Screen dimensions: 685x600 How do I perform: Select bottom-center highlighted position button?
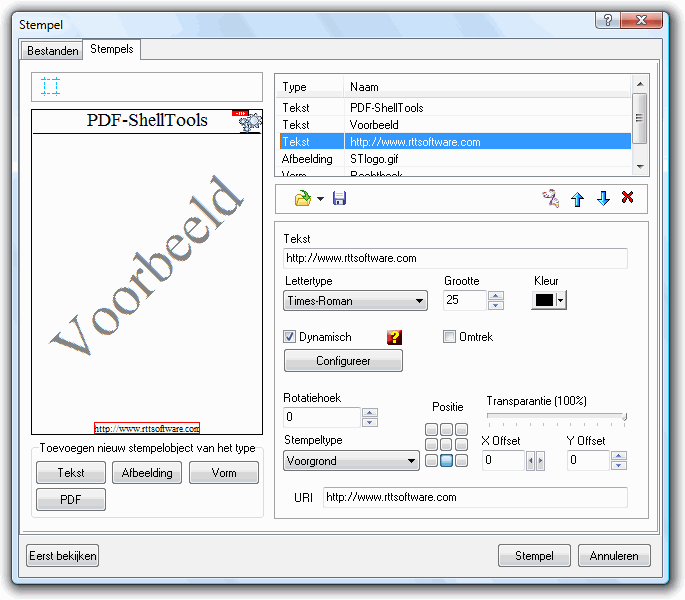coord(446,461)
